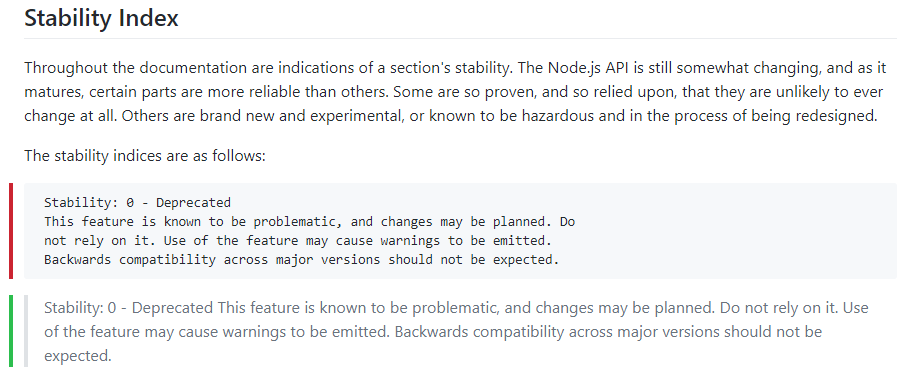Click the final 'expected.' blockquote line
Viewport: 918px width, 381px height.
tap(77, 356)
